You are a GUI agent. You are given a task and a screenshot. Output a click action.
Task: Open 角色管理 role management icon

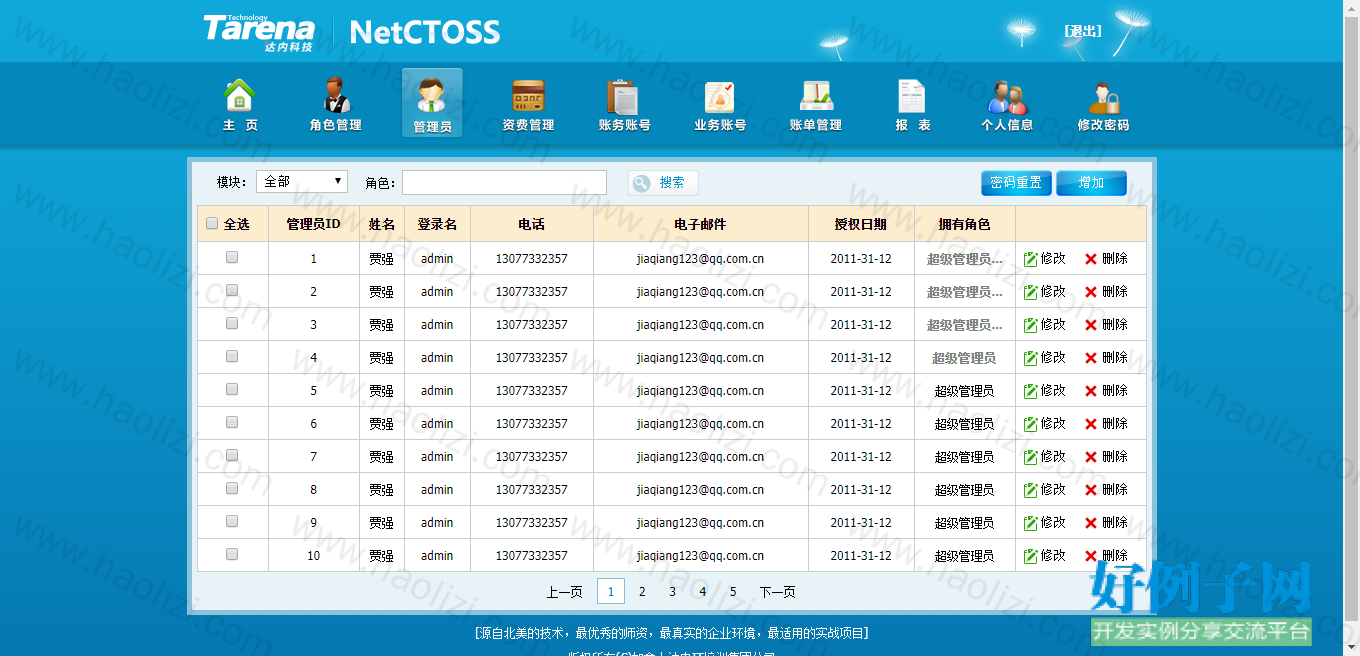point(335,104)
